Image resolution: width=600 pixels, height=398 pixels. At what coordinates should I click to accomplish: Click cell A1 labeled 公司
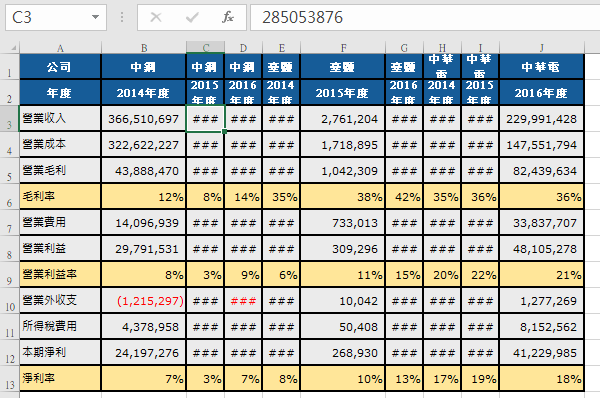point(60,67)
